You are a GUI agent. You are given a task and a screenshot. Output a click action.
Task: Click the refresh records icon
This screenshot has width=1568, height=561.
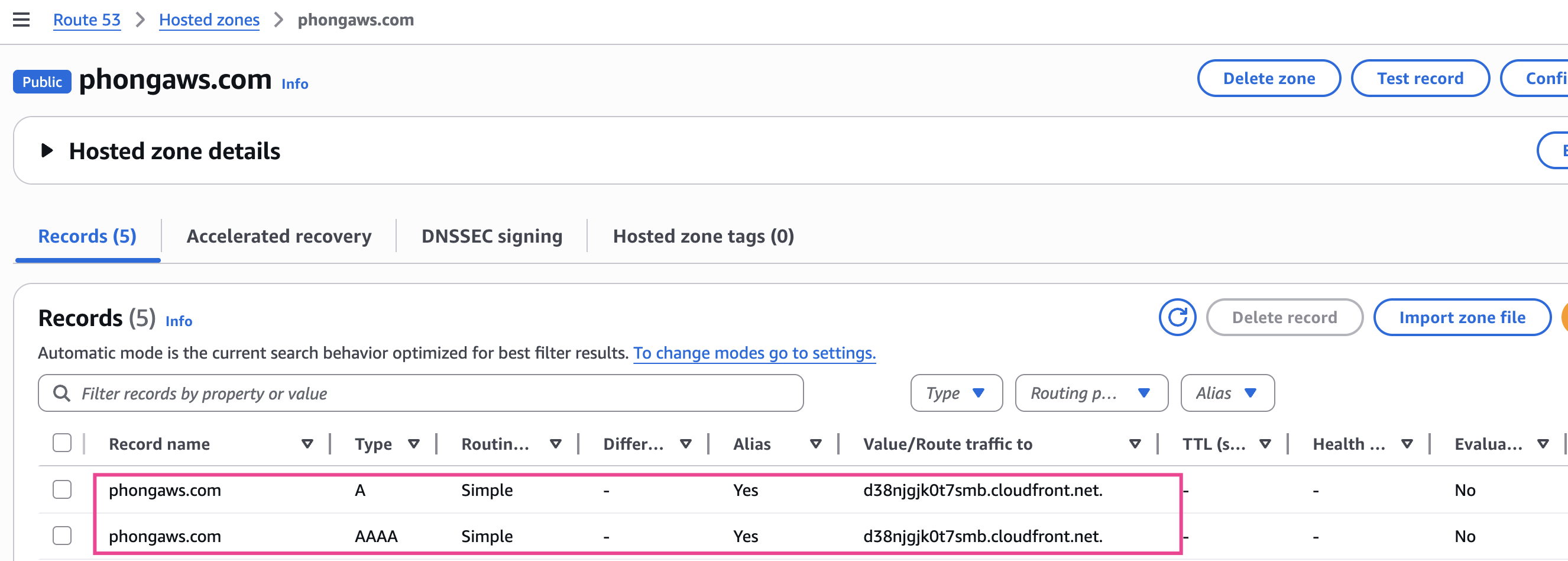pyautogui.click(x=1177, y=317)
